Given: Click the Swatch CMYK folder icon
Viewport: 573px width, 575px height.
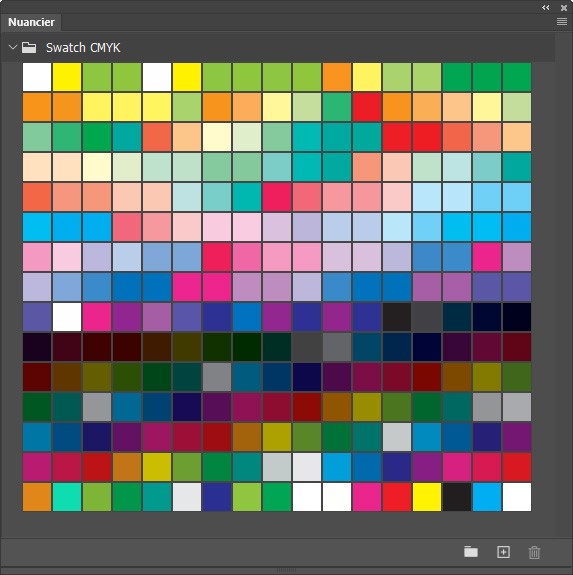Looking at the screenshot, I should point(29,47).
